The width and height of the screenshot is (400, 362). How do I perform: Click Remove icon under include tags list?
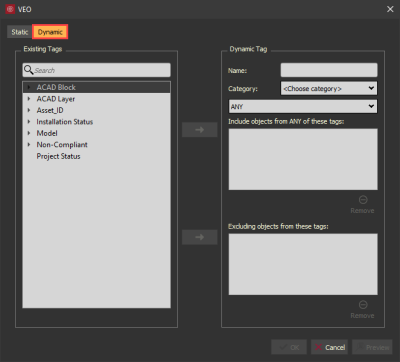click(x=363, y=200)
